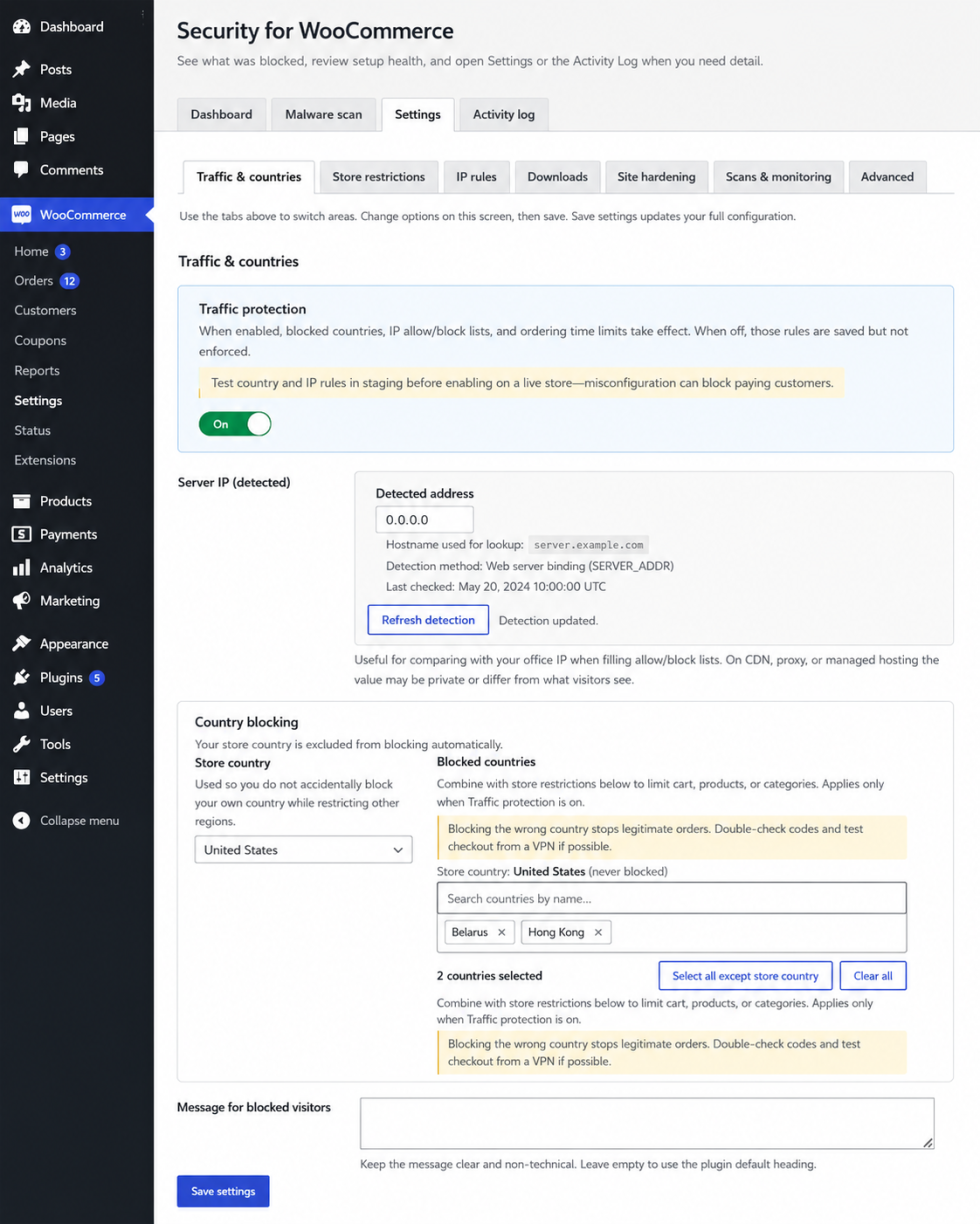Open WooCommerce Orders submenu item
This screenshot has width=980, height=1224.
pyautogui.click(x=34, y=281)
